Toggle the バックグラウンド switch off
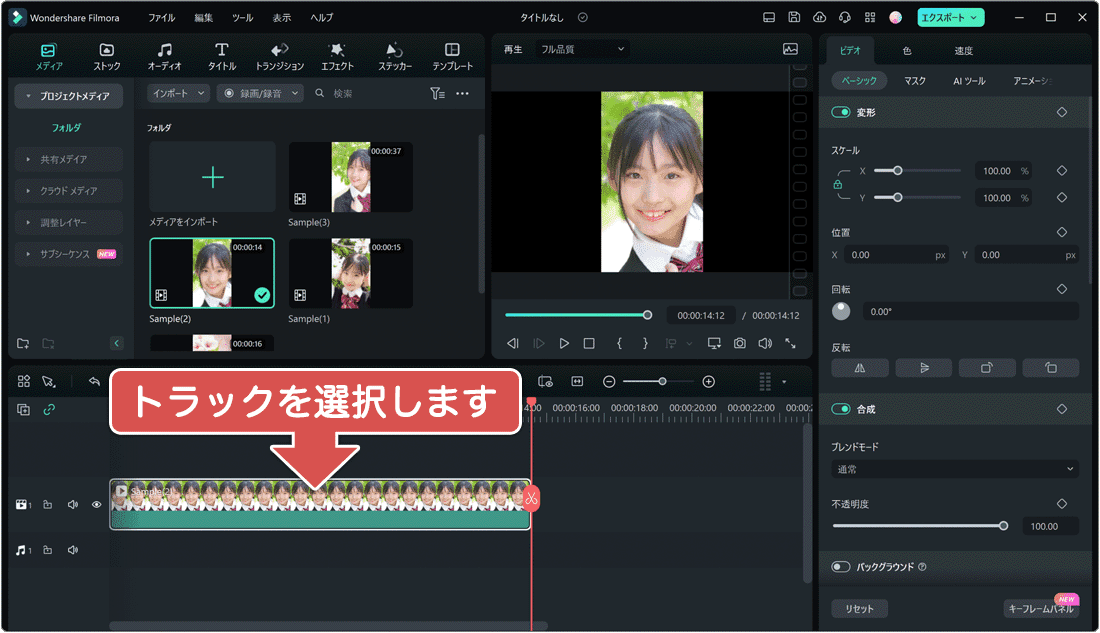Image resolution: width=1100 pixels, height=633 pixels. (840, 566)
